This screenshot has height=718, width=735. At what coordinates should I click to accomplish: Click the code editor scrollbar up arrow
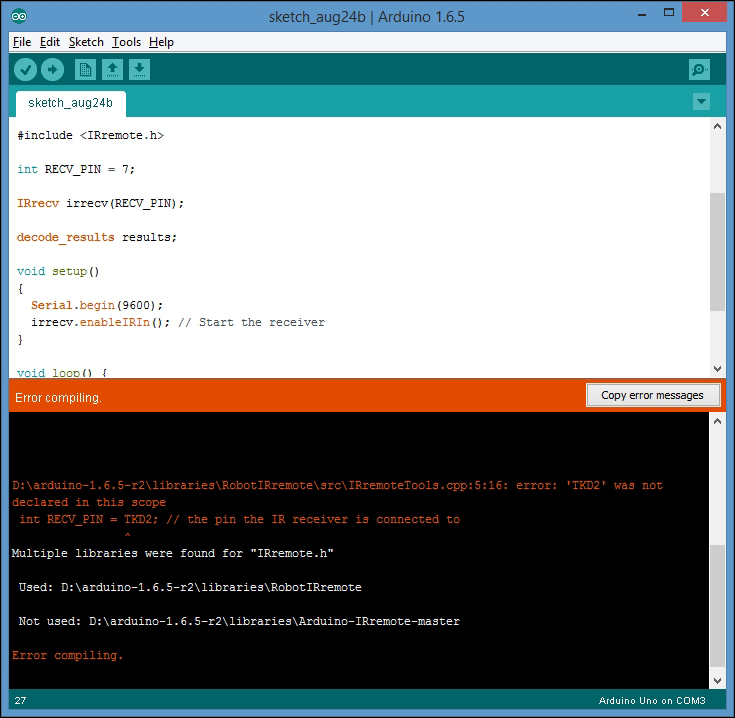717,126
